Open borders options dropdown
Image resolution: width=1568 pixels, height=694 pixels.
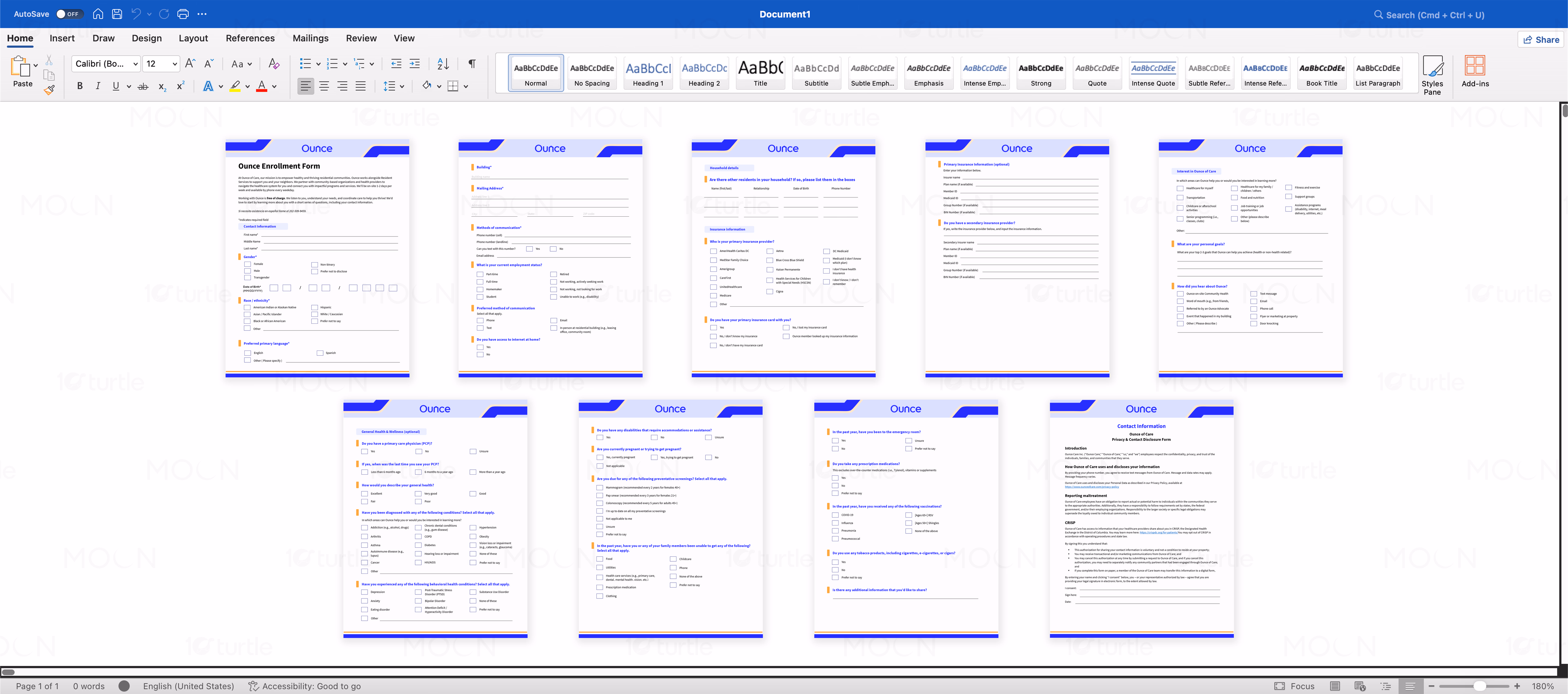(x=466, y=86)
